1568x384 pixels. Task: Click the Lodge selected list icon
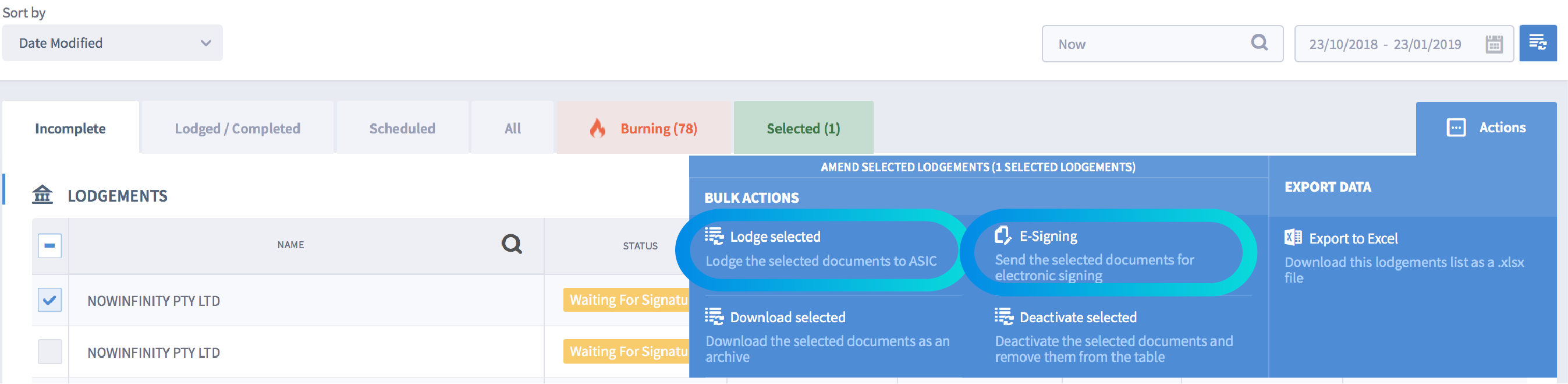click(714, 236)
